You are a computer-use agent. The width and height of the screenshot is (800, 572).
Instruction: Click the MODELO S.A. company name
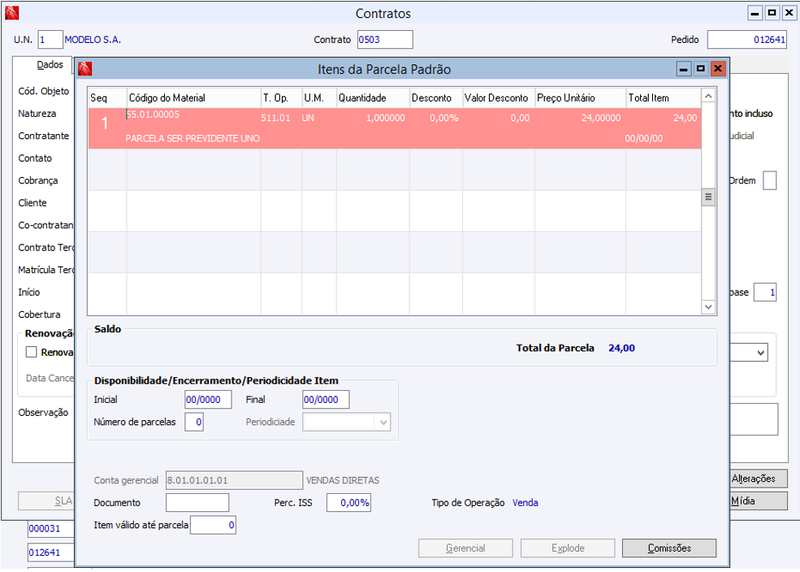(93, 40)
